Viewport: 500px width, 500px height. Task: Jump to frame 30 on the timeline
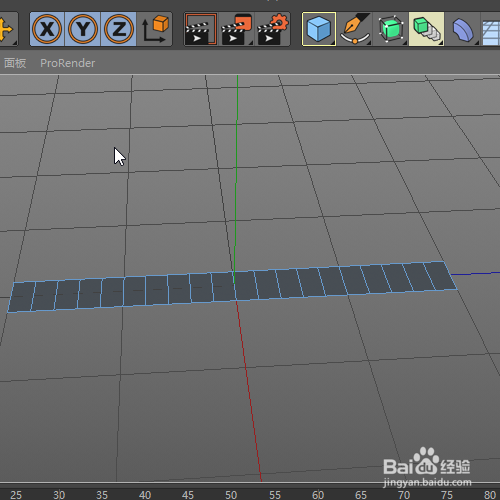click(59, 495)
